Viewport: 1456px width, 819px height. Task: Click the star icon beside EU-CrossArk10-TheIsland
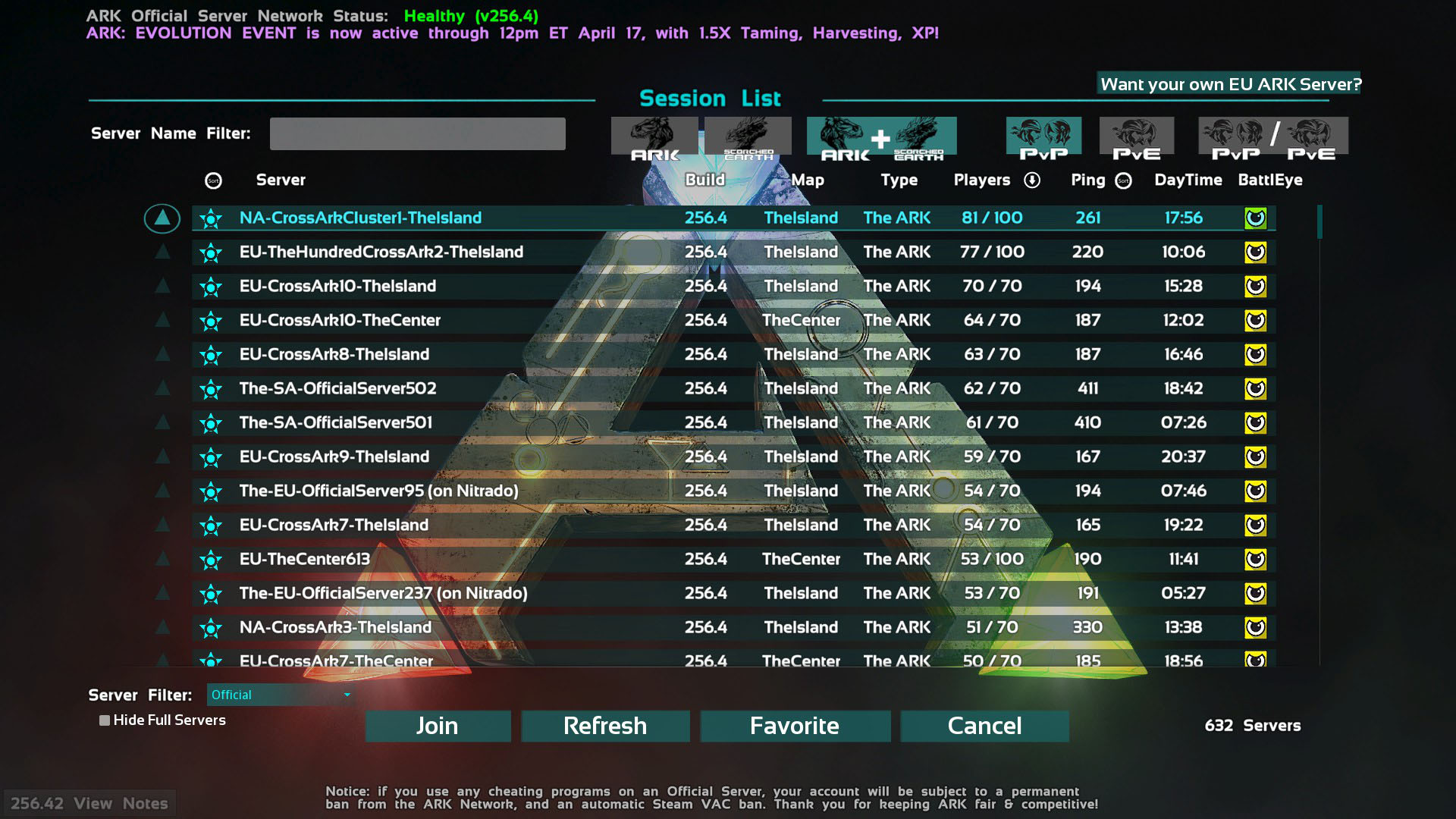point(211,287)
